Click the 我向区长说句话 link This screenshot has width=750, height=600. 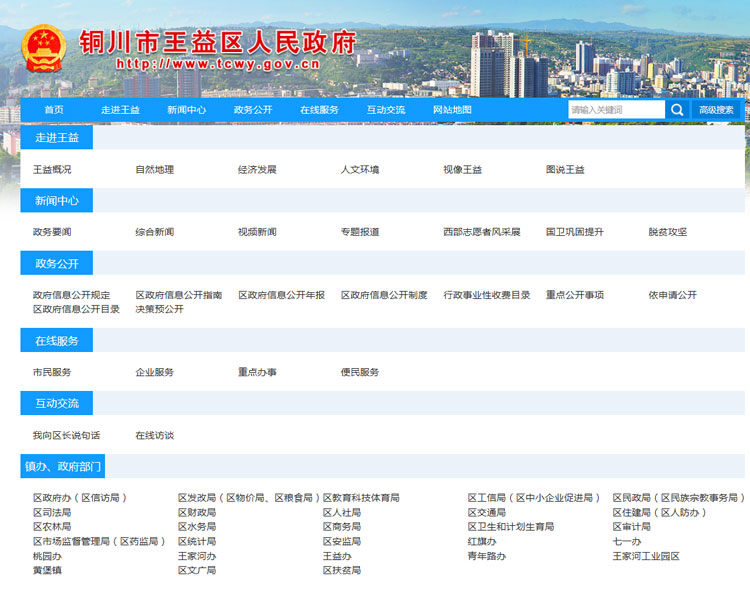66,435
